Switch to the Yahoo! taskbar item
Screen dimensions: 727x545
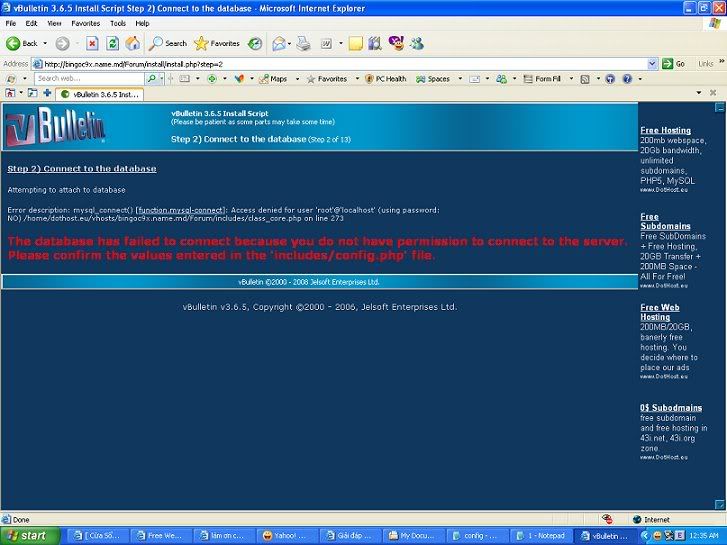click(x=288, y=536)
